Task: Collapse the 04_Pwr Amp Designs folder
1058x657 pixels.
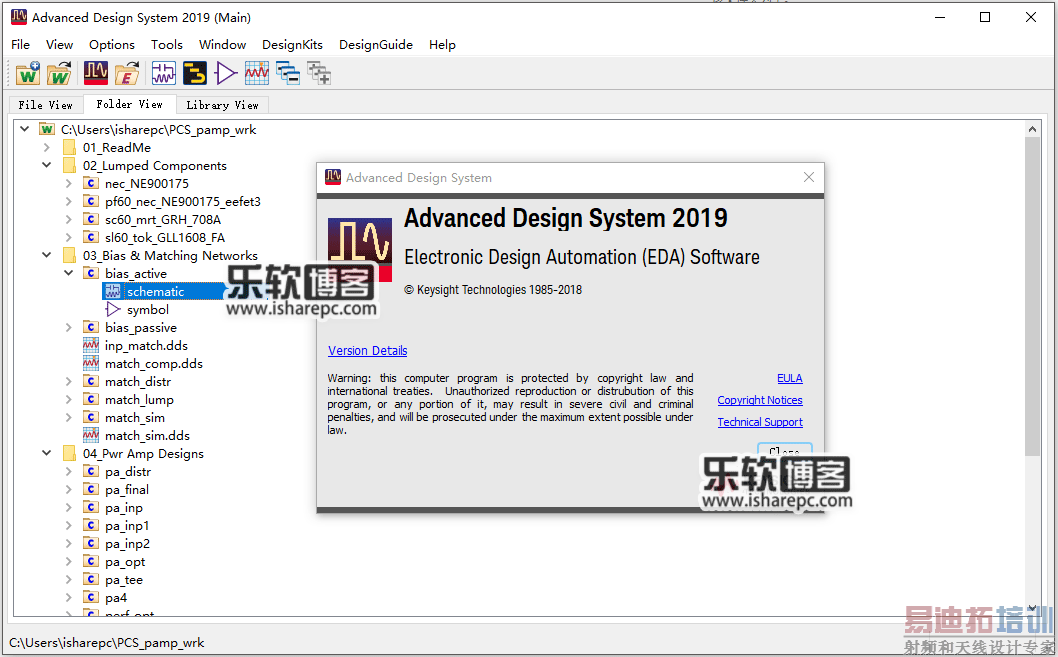Action: coord(46,453)
